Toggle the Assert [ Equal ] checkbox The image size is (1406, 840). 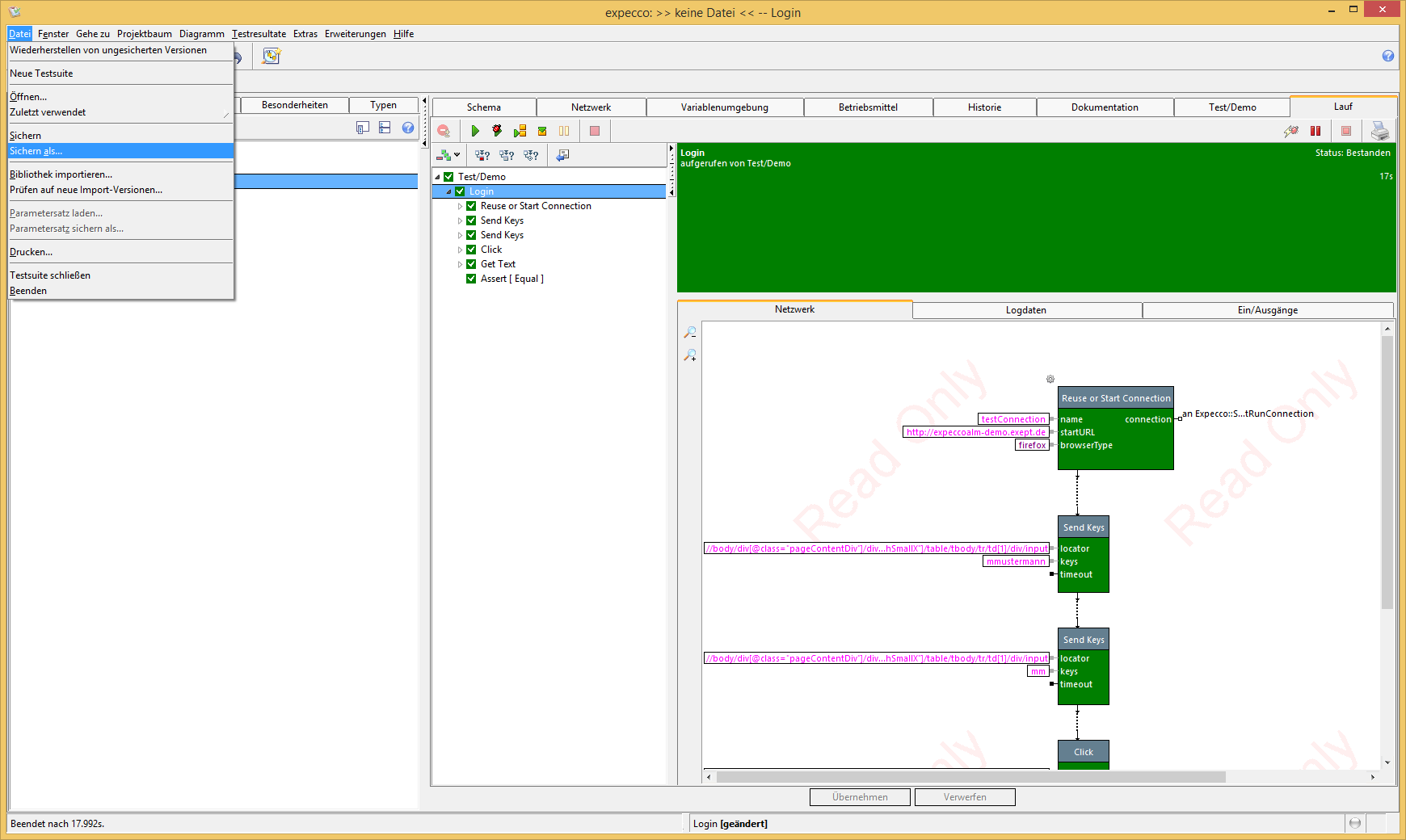471,279
